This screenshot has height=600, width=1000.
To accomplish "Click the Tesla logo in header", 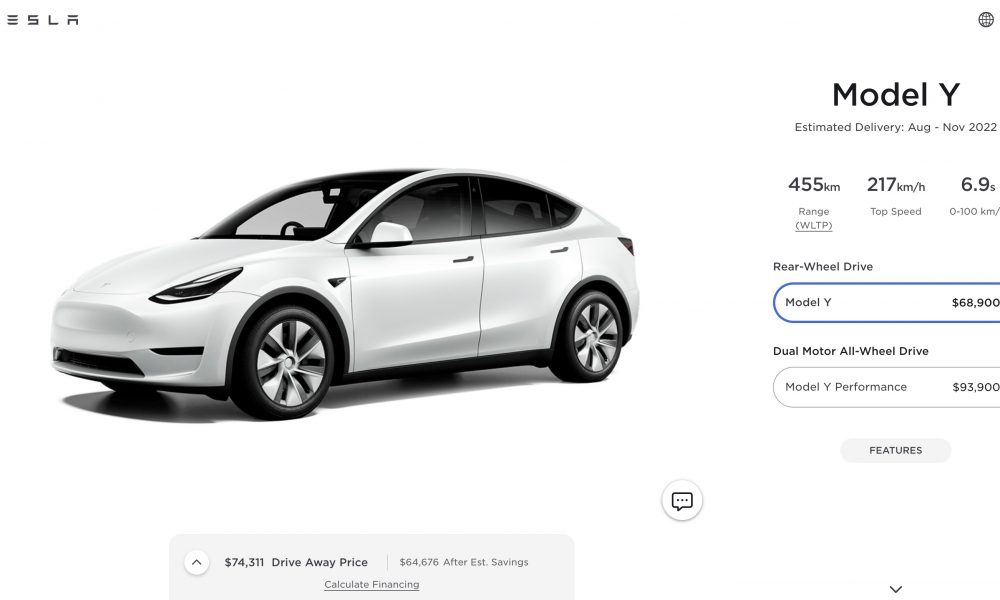I will [41, 20].
